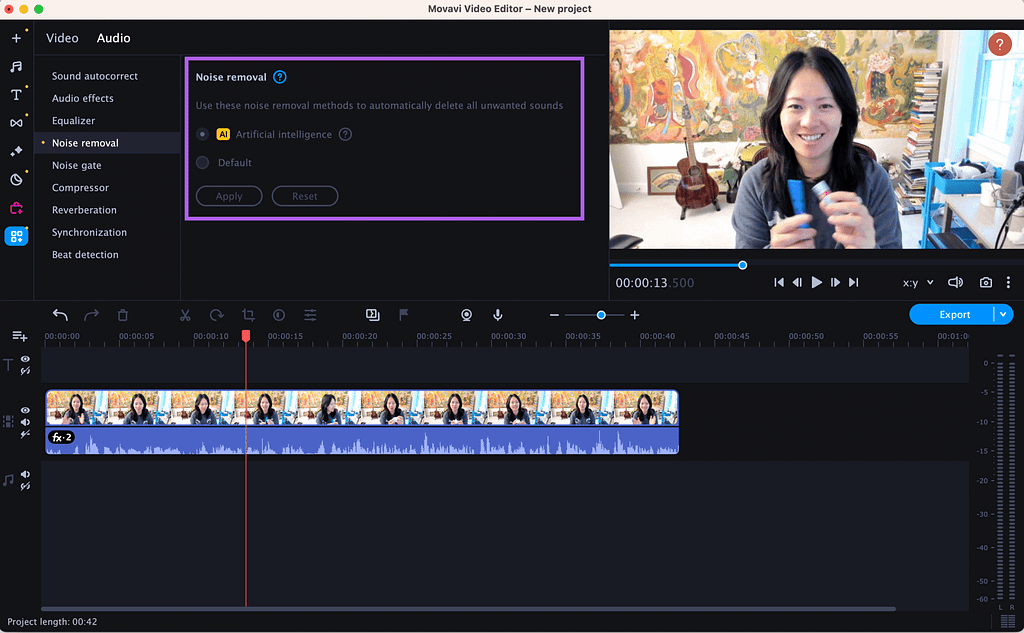Click the undo arrow in timeline toolbar

(60, 315)
